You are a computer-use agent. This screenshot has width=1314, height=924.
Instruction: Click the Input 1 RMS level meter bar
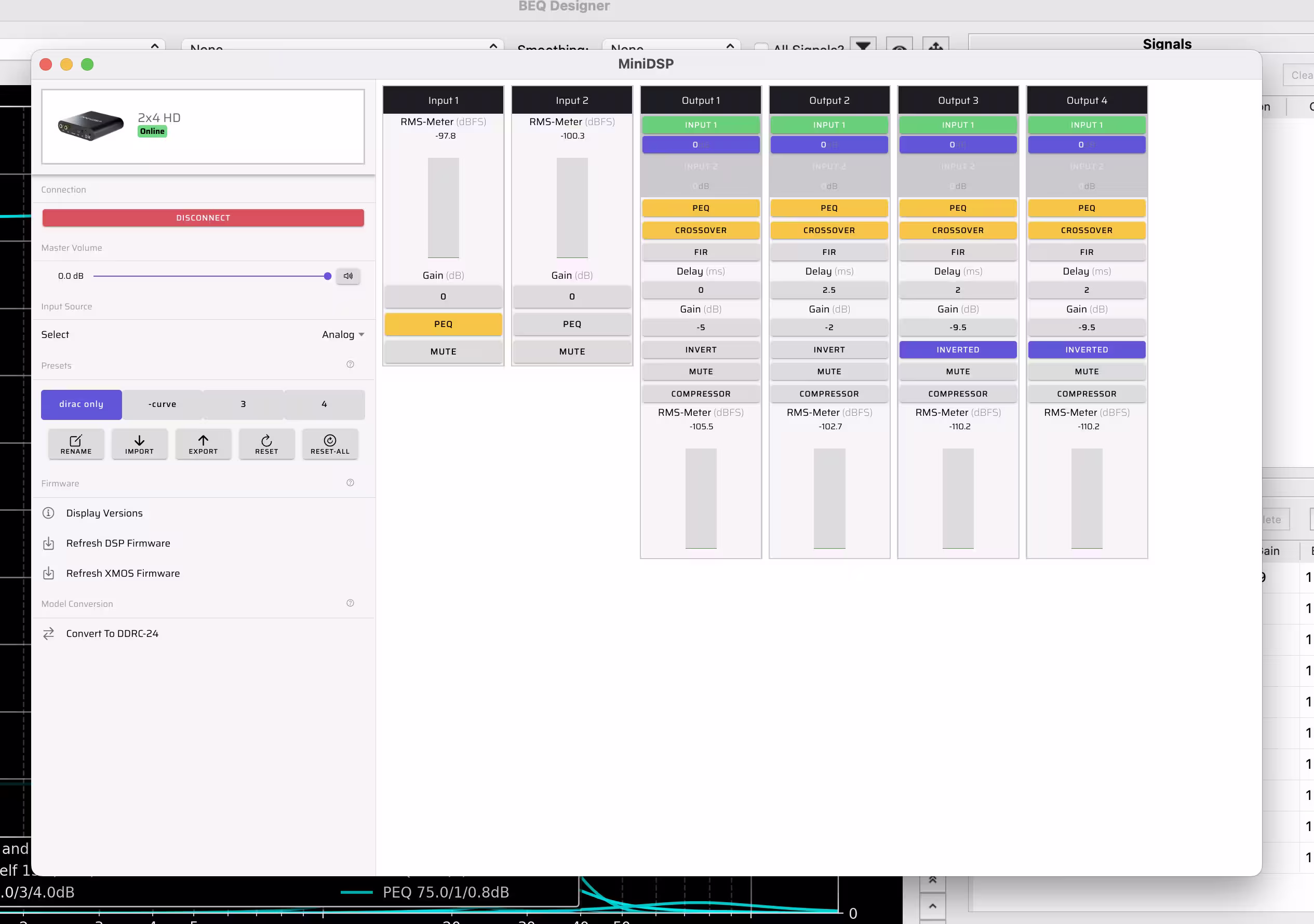point(444,208)
